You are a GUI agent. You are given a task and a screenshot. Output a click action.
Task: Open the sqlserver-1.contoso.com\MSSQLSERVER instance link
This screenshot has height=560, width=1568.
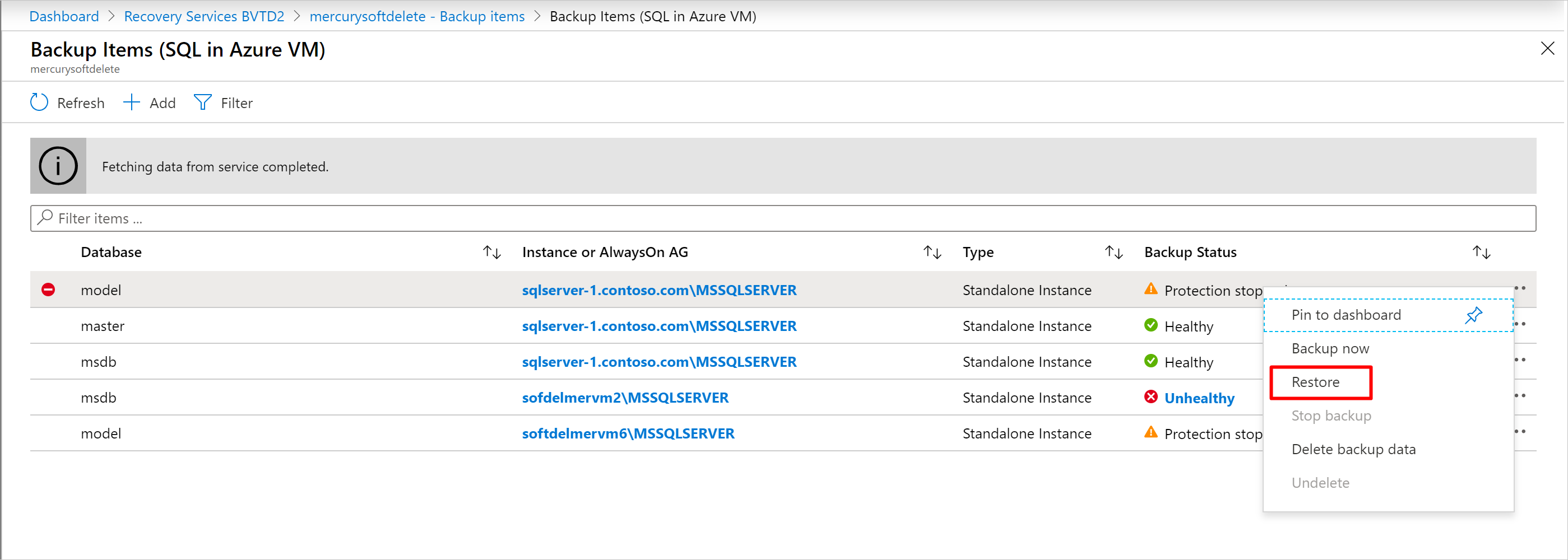tap(658, 290)
